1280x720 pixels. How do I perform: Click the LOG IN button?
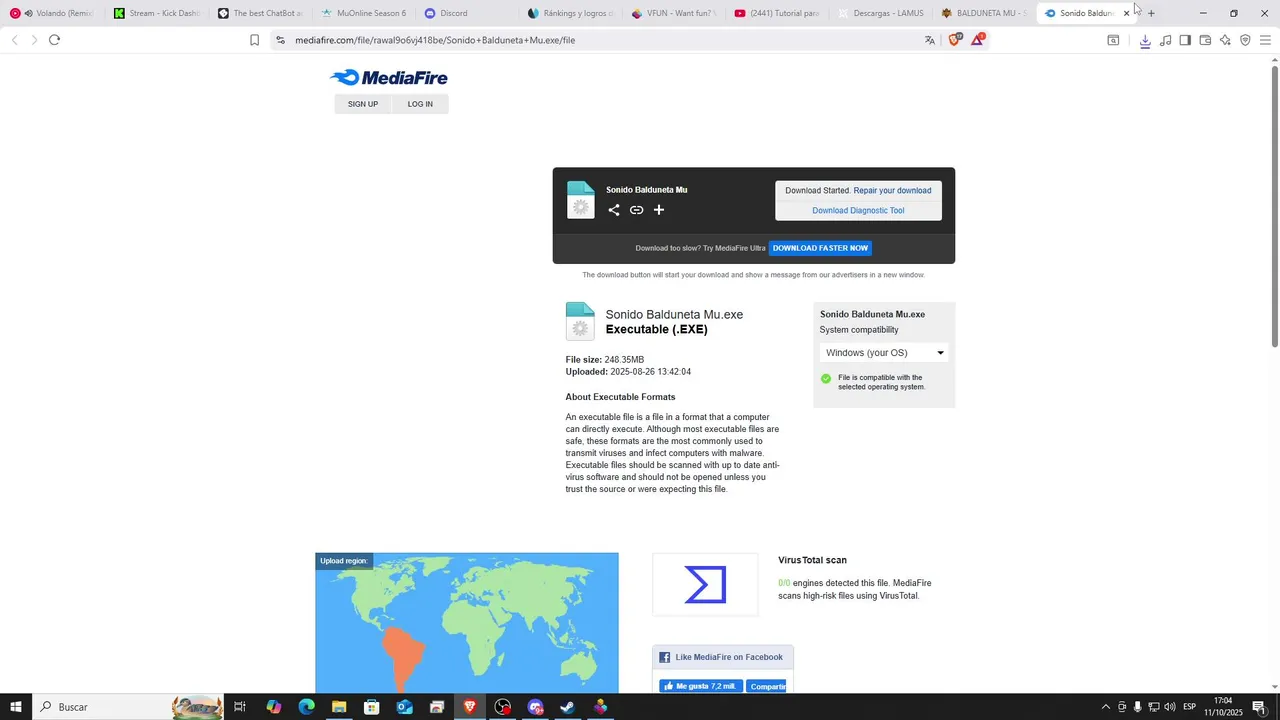(x=420, y=104)
